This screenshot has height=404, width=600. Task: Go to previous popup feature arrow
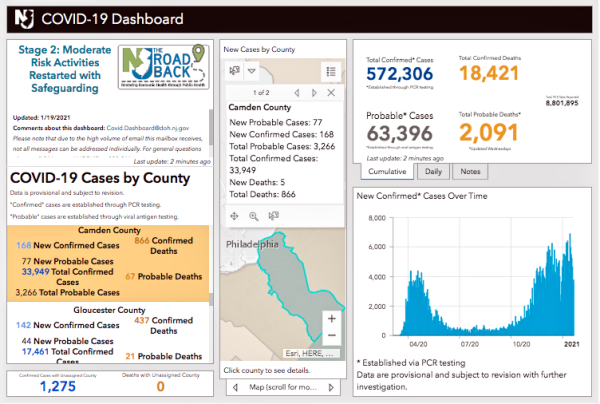tap(299, 93)
